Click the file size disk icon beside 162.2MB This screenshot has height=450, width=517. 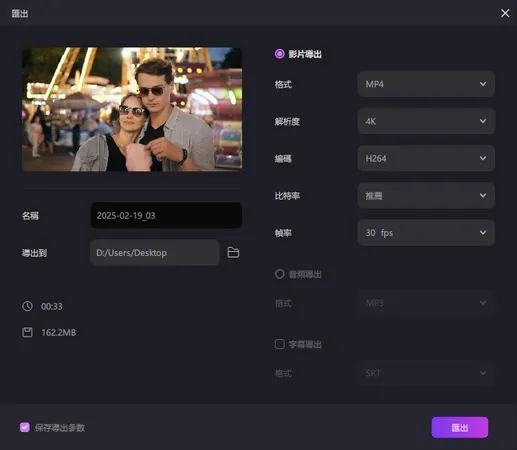click(x=27, y=332)
